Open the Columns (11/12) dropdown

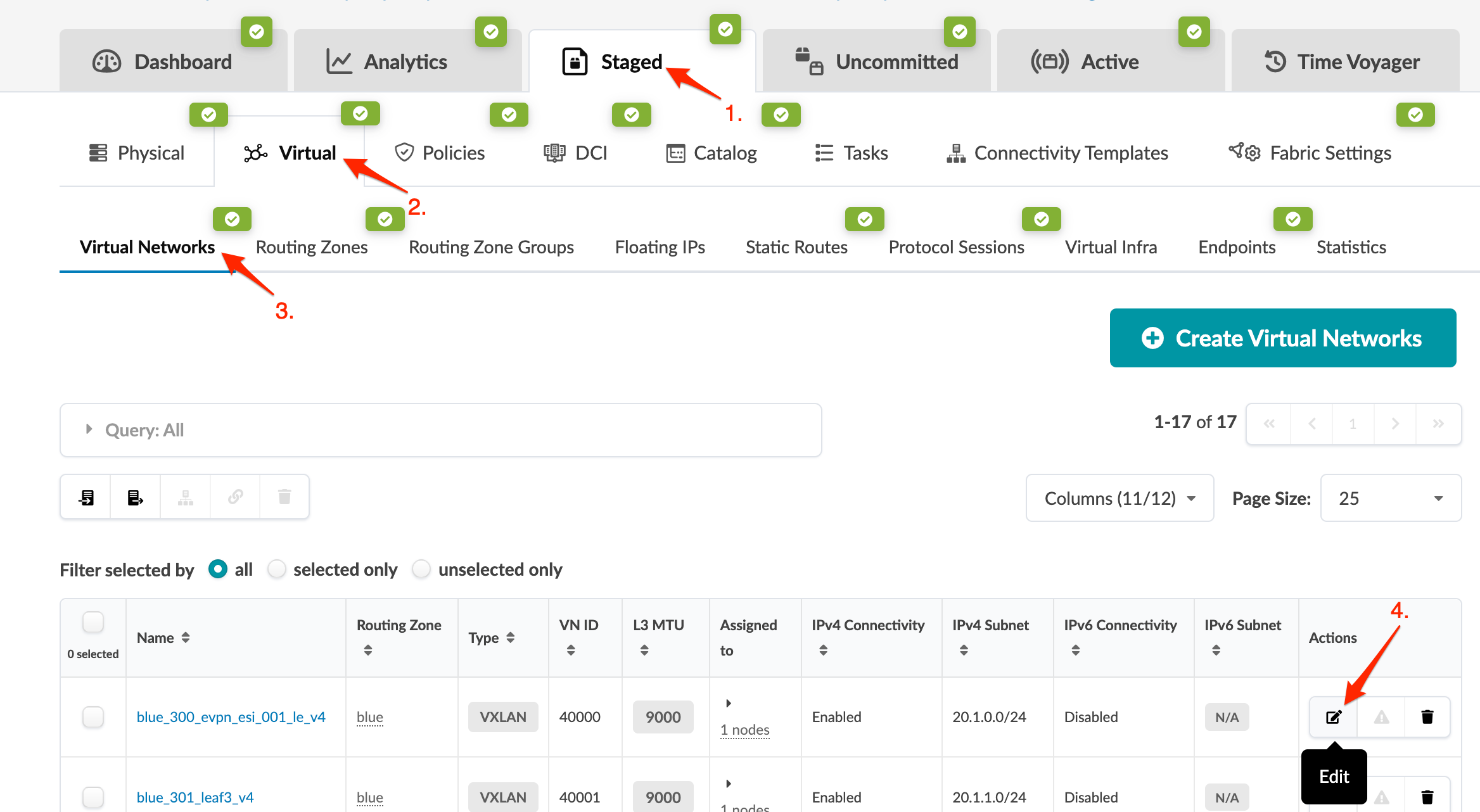tap(1120, 498)
